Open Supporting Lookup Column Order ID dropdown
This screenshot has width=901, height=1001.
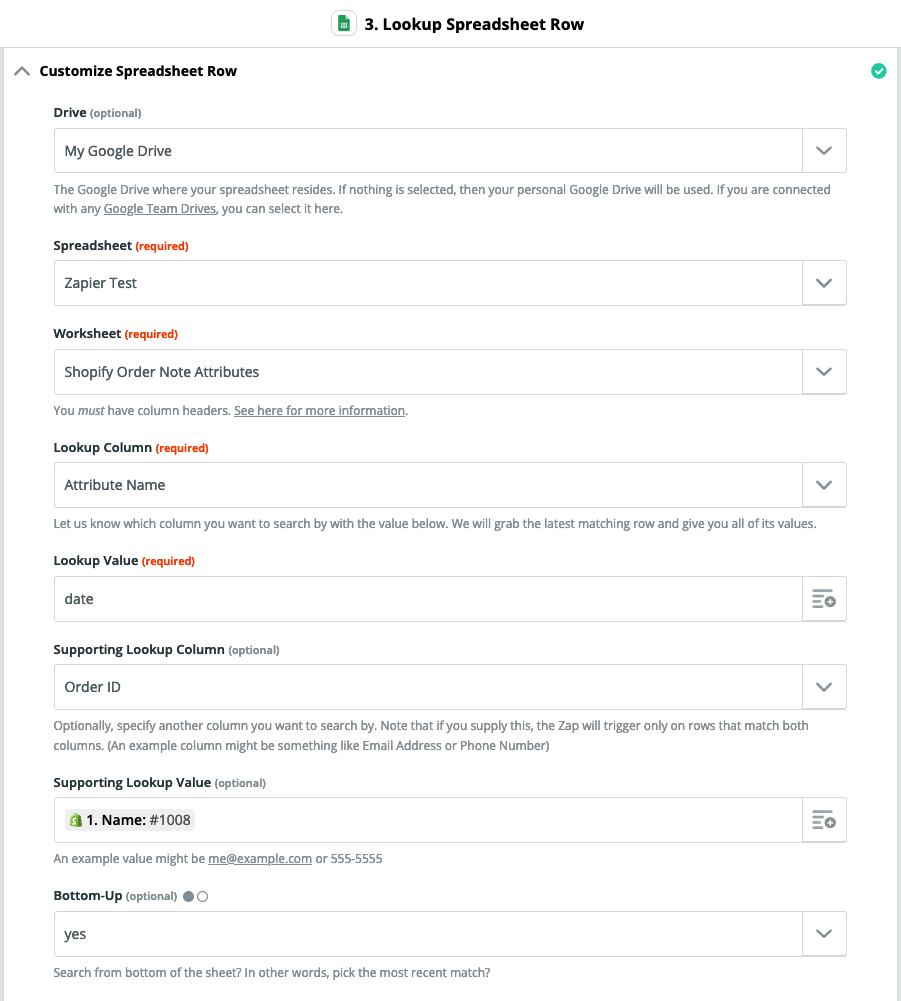(x=450, y=687)
